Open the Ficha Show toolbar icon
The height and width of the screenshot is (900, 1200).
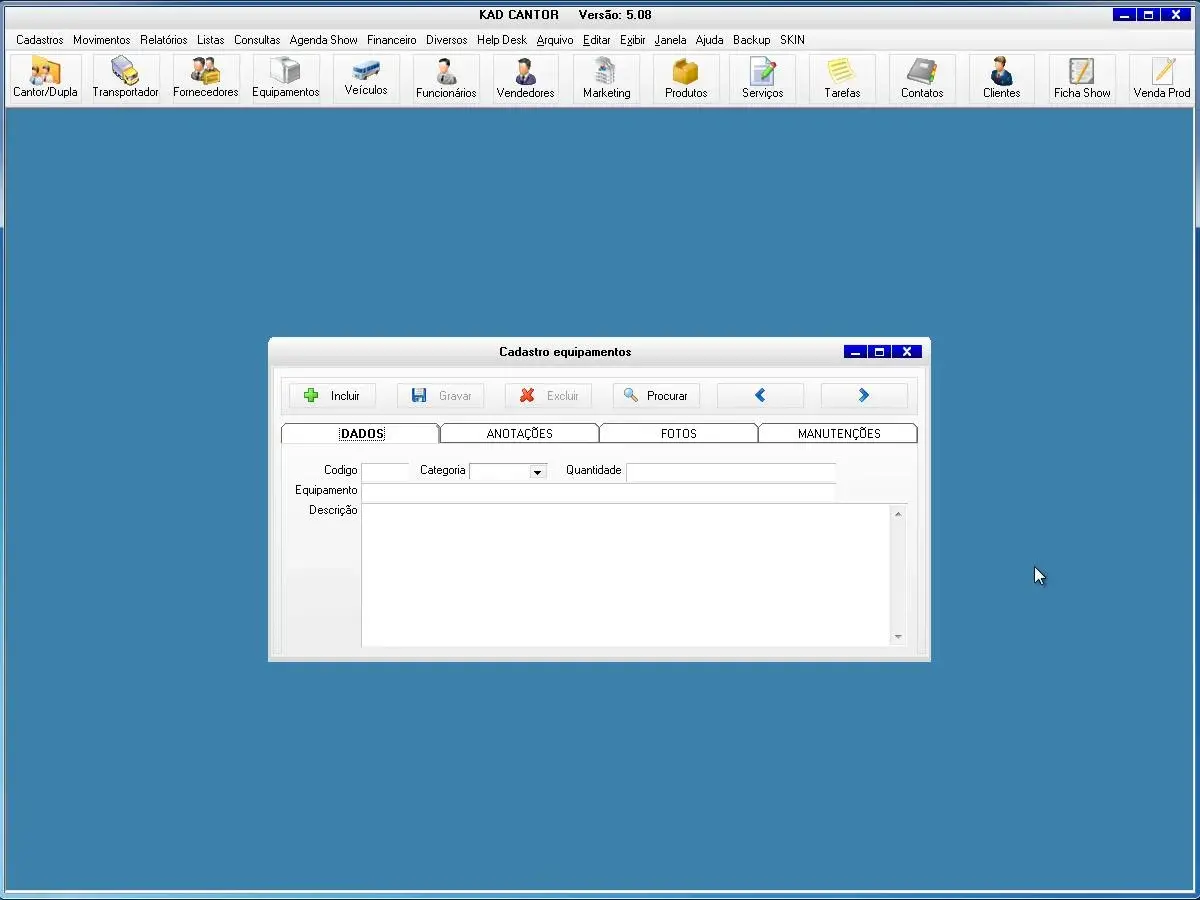tap(1082, 78)
